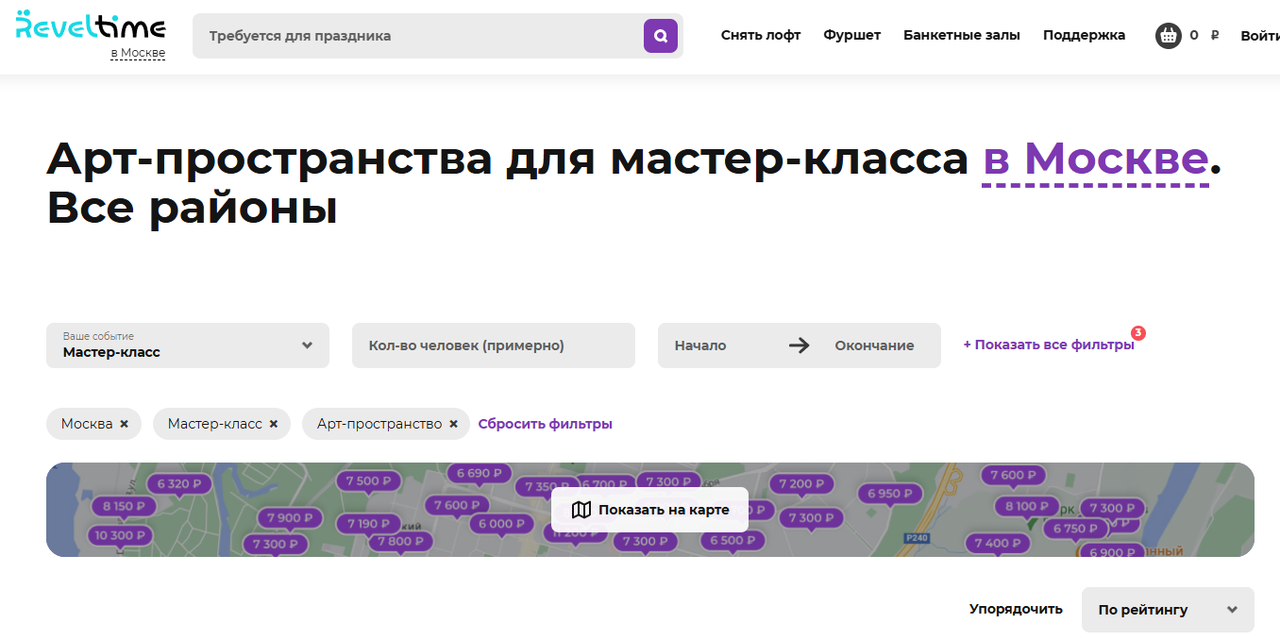
Task: Focus the Кол-во человек input field
Action: click(x=493, y=345)
